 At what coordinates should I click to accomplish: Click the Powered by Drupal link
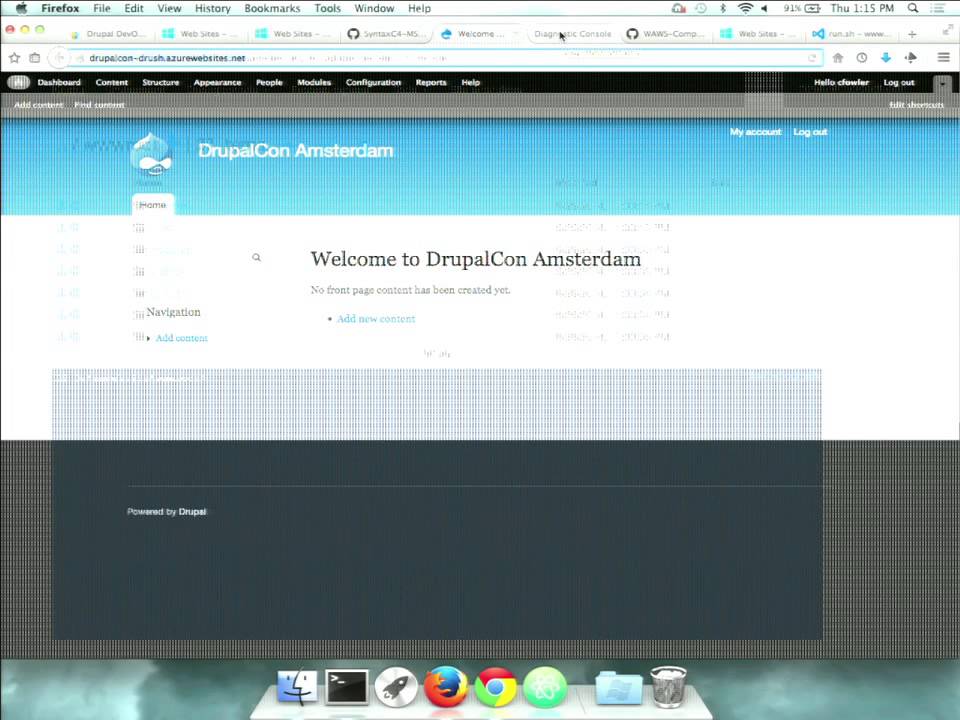point(192,511)
